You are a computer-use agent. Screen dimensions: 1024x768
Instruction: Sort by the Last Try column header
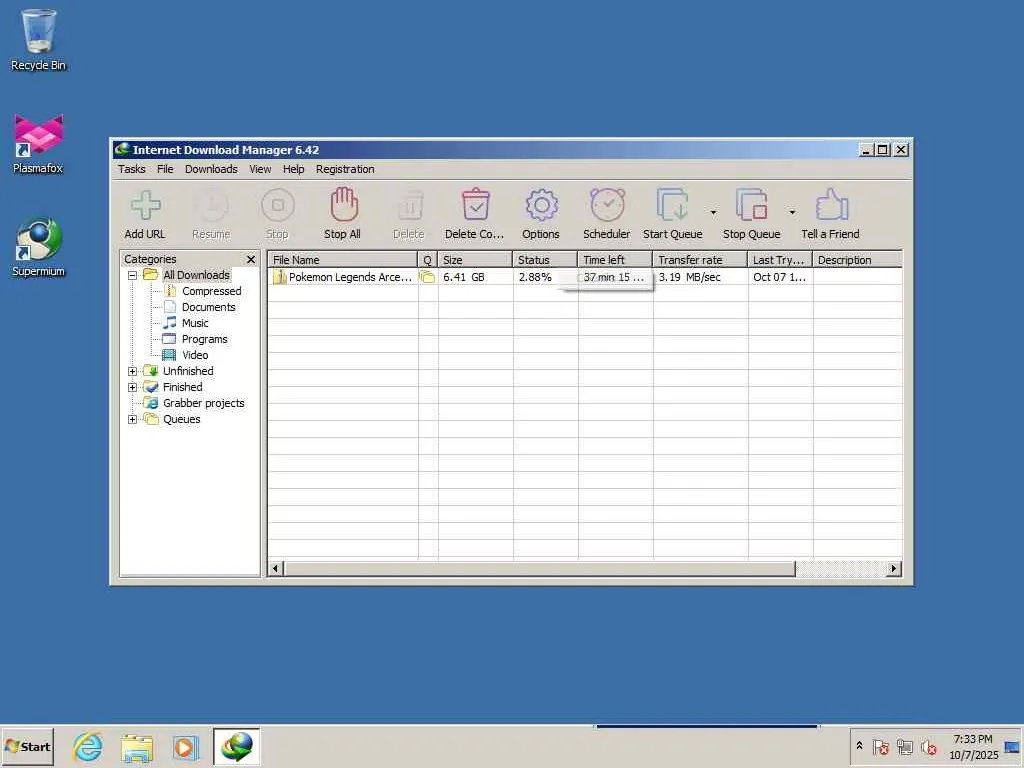pyautogui.click(x=780, y=260)
